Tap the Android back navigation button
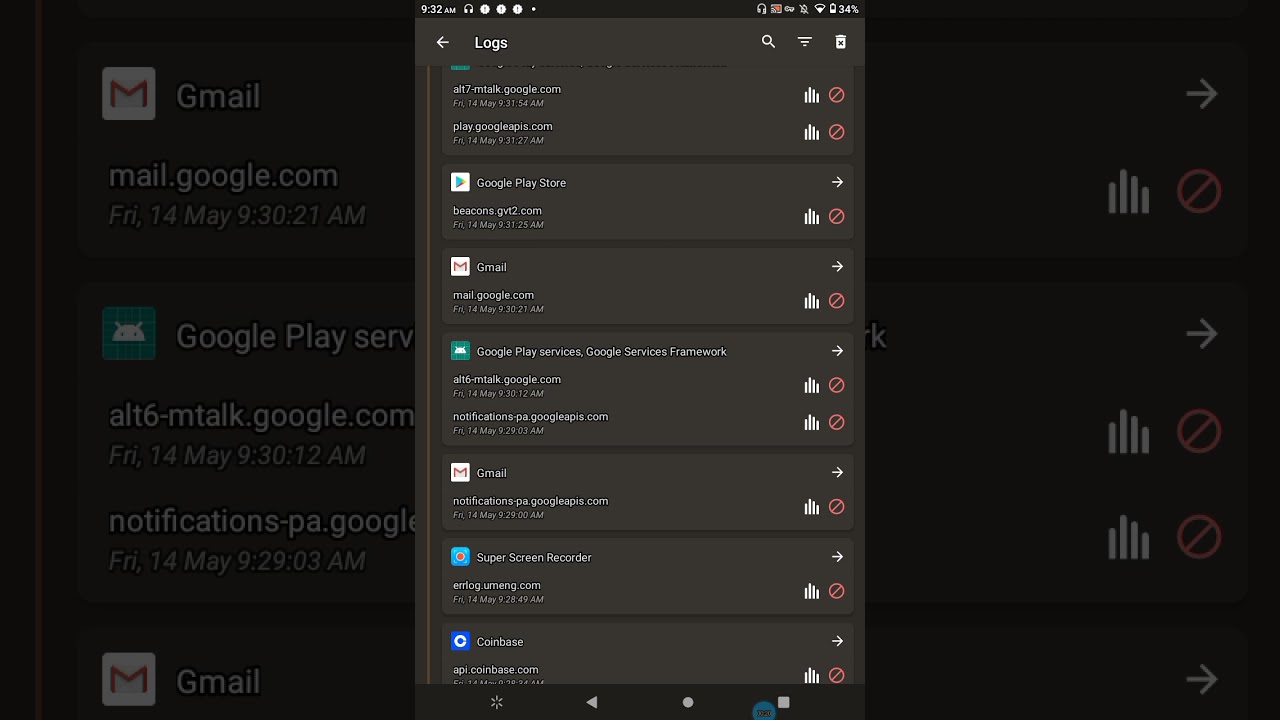The width and height of the screenshot is (1280, 720). click(x=592, y=702)
